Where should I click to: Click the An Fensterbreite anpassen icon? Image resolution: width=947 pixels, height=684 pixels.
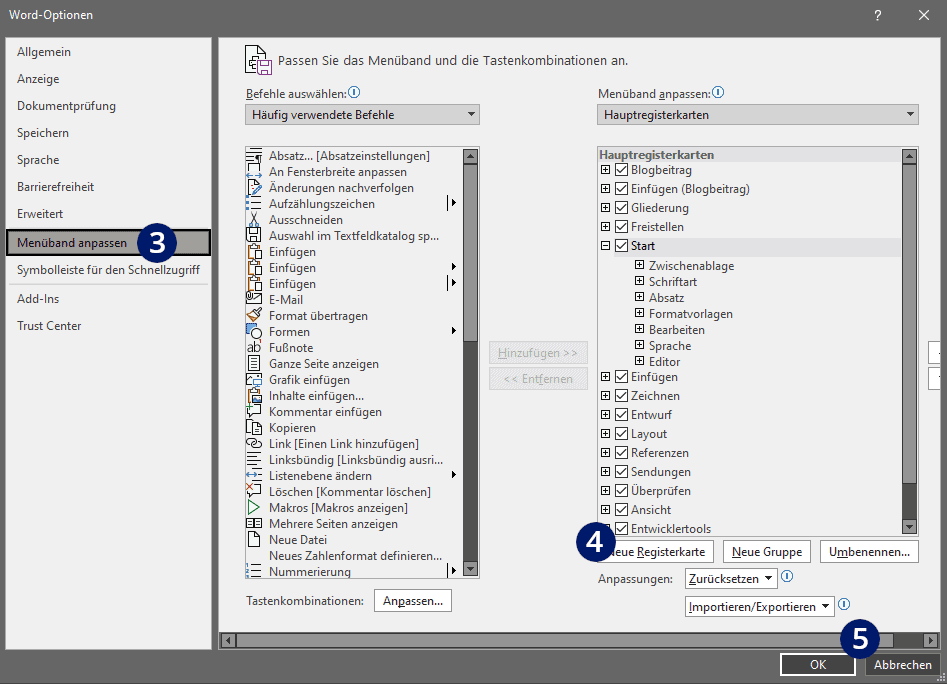pyautogui.click(x=254, y=172)
